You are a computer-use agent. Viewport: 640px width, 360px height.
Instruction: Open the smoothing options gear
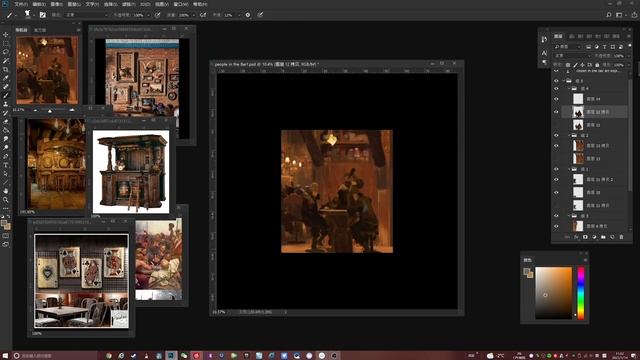[248, 15]
